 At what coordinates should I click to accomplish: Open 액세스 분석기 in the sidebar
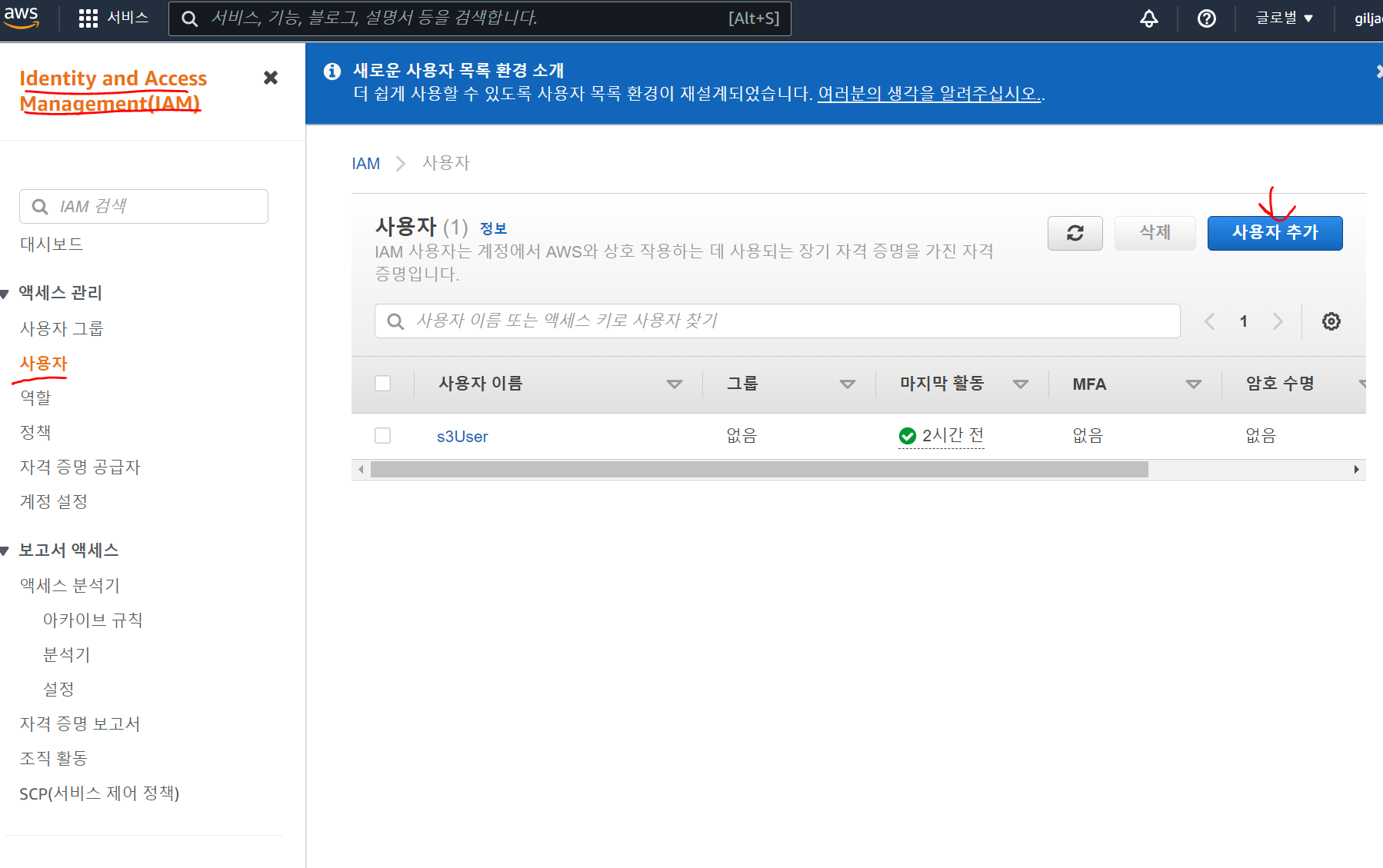(70, 585)
